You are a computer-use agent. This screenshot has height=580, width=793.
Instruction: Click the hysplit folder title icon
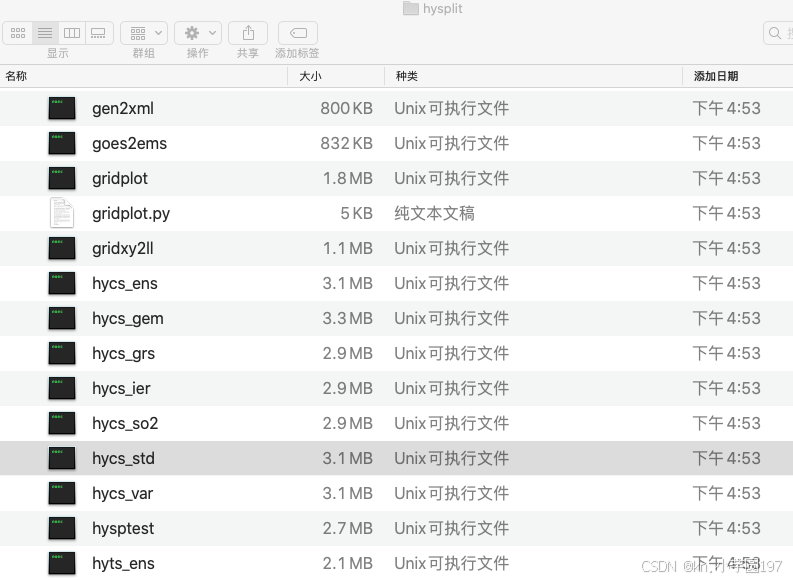click(x=411, y=8)
